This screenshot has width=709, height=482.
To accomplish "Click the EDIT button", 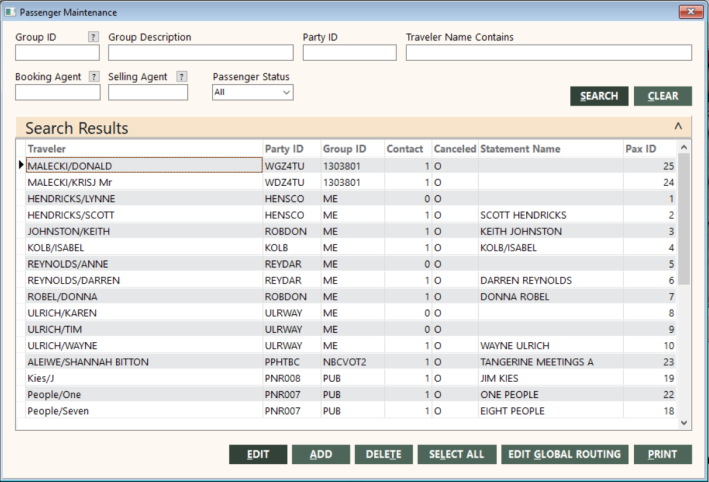I will pyautogui.click(x=258, y=454).
